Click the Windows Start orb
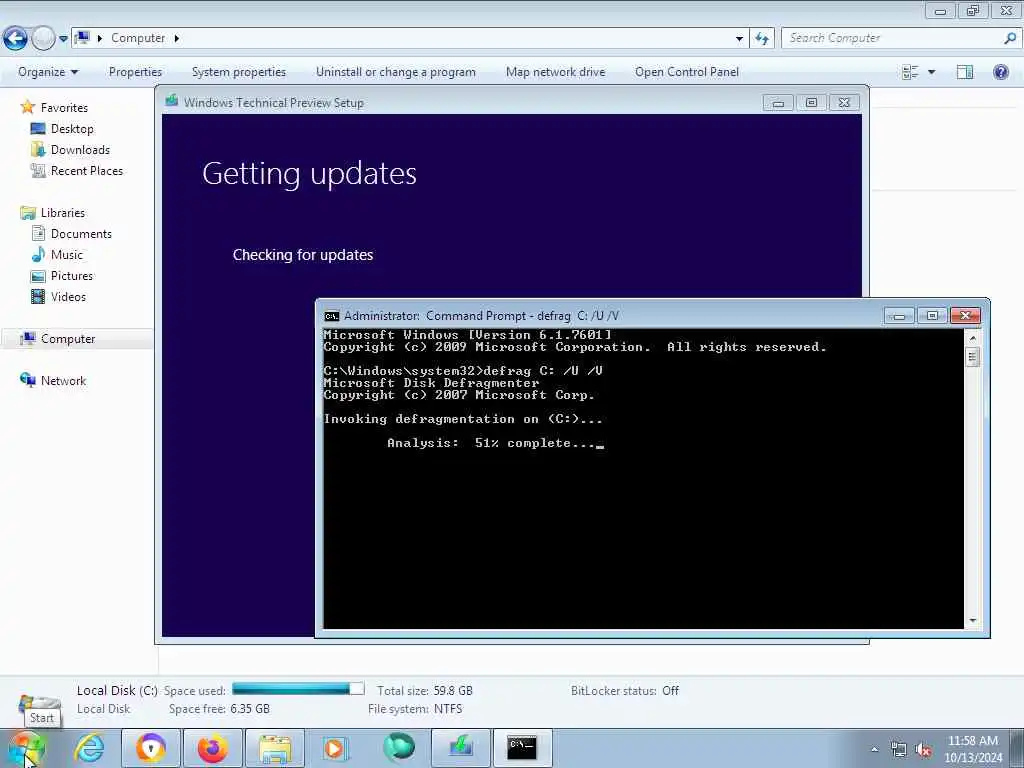 pos(26,748)
